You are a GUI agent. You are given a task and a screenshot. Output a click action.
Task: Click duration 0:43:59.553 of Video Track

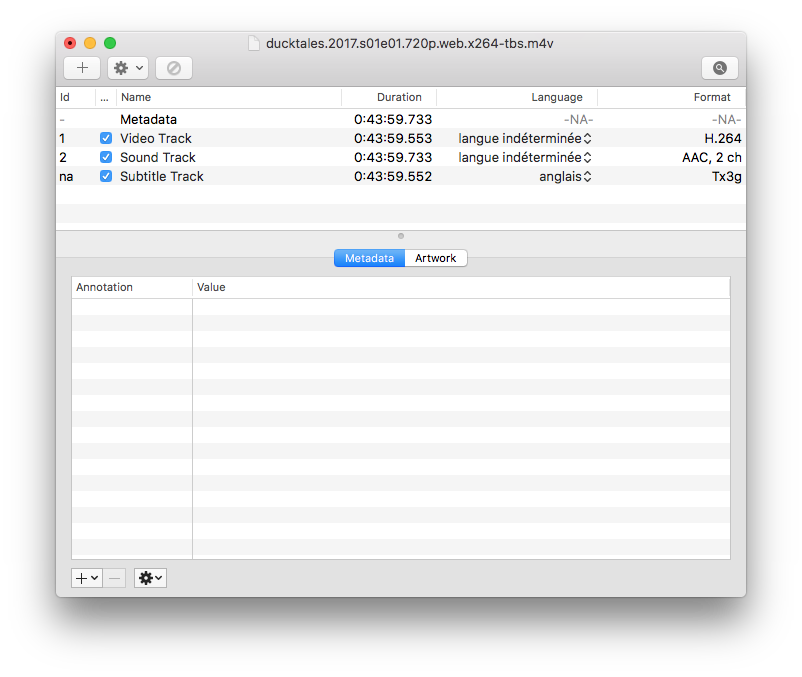coord(393,139)
